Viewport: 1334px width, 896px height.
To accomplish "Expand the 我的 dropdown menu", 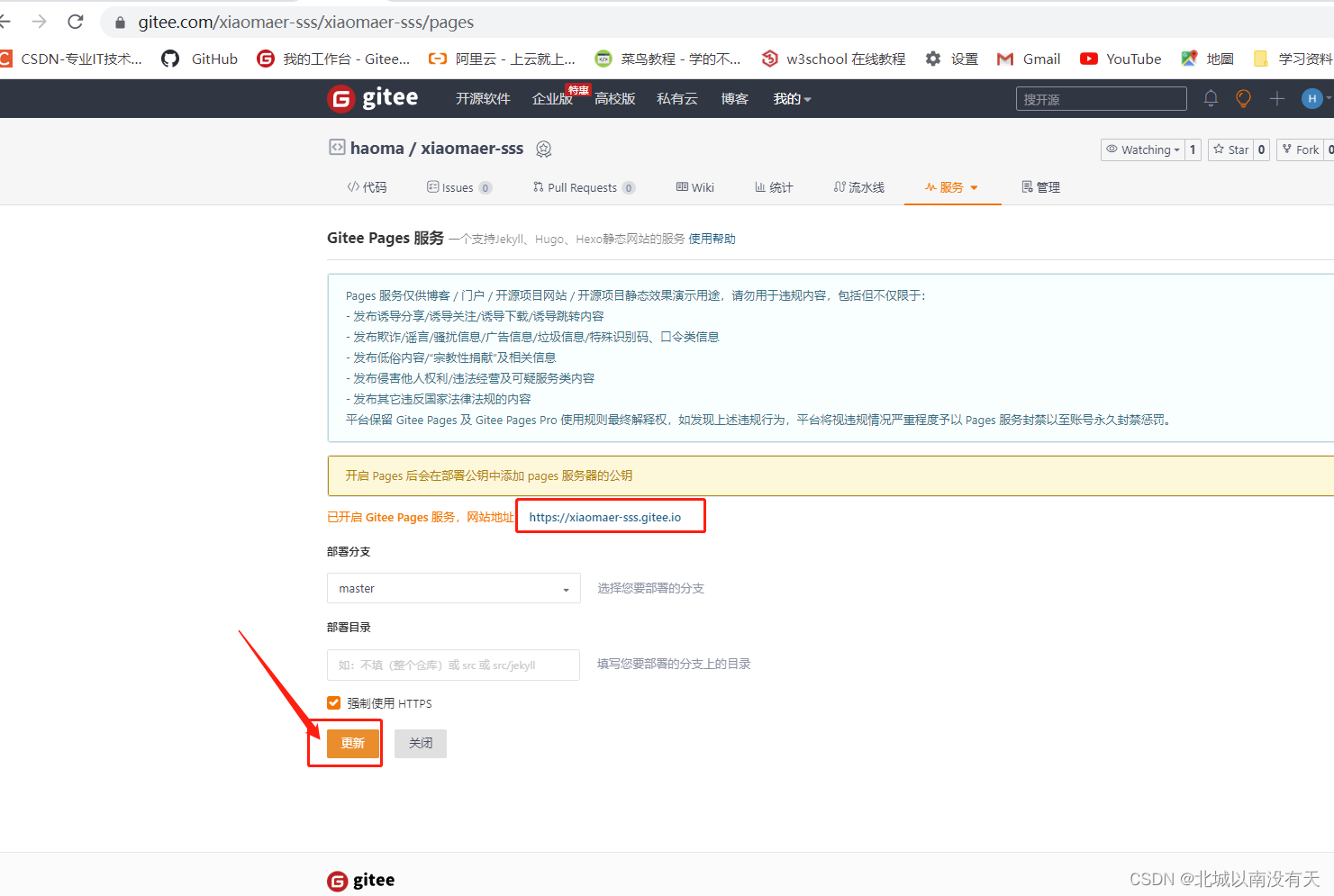I will pyautogui.click(x=792, y=99).
